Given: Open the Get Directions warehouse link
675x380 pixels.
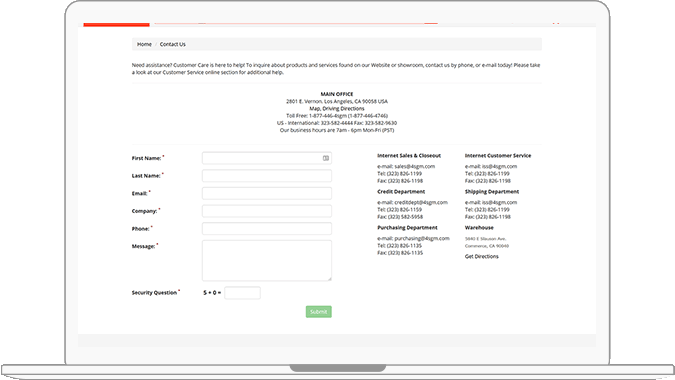Looking at the screenshot, I should [x=482, y=256].
